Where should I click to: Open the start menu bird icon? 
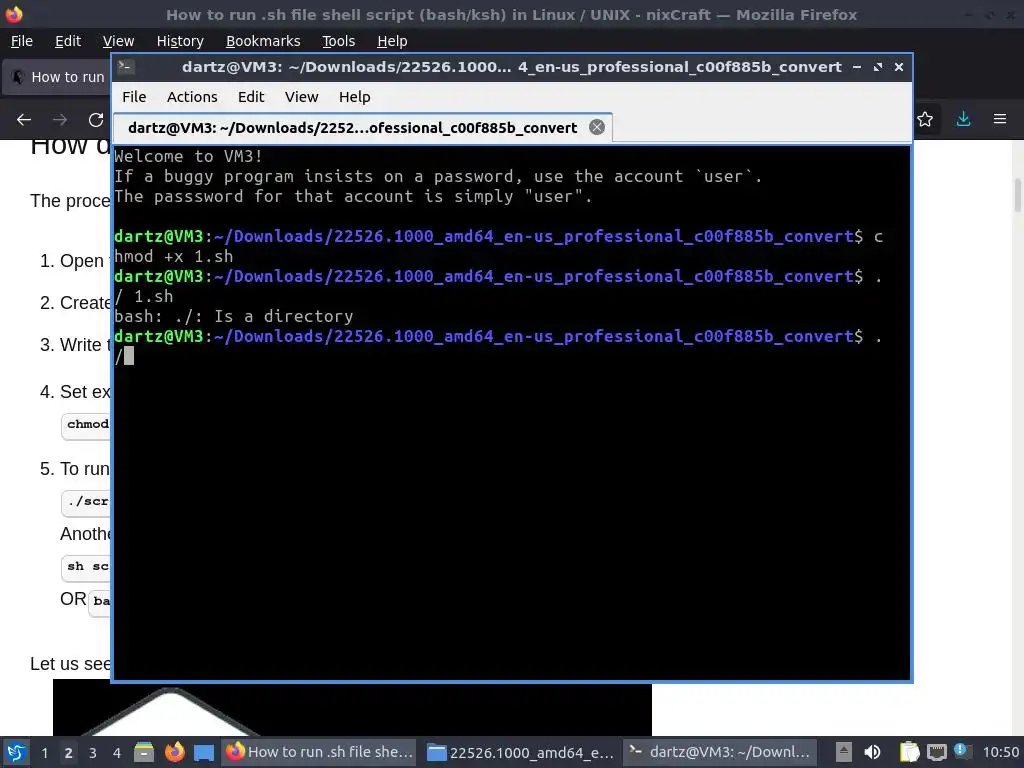(x=16, y=752)
